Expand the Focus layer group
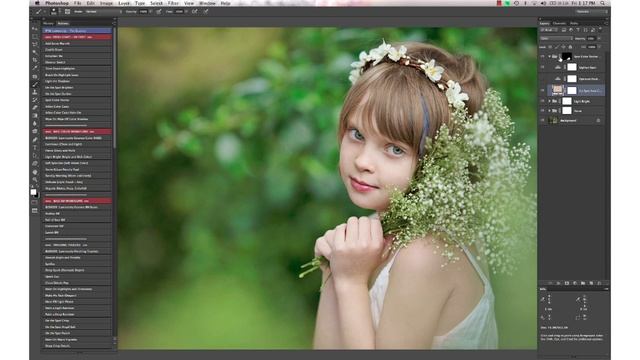 pos(549,111)
